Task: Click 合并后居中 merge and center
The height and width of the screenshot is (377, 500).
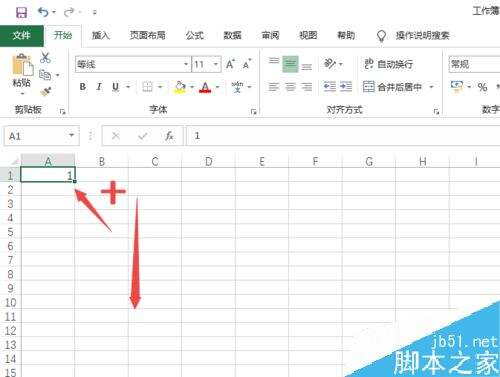Action: [x=393, y=87]
